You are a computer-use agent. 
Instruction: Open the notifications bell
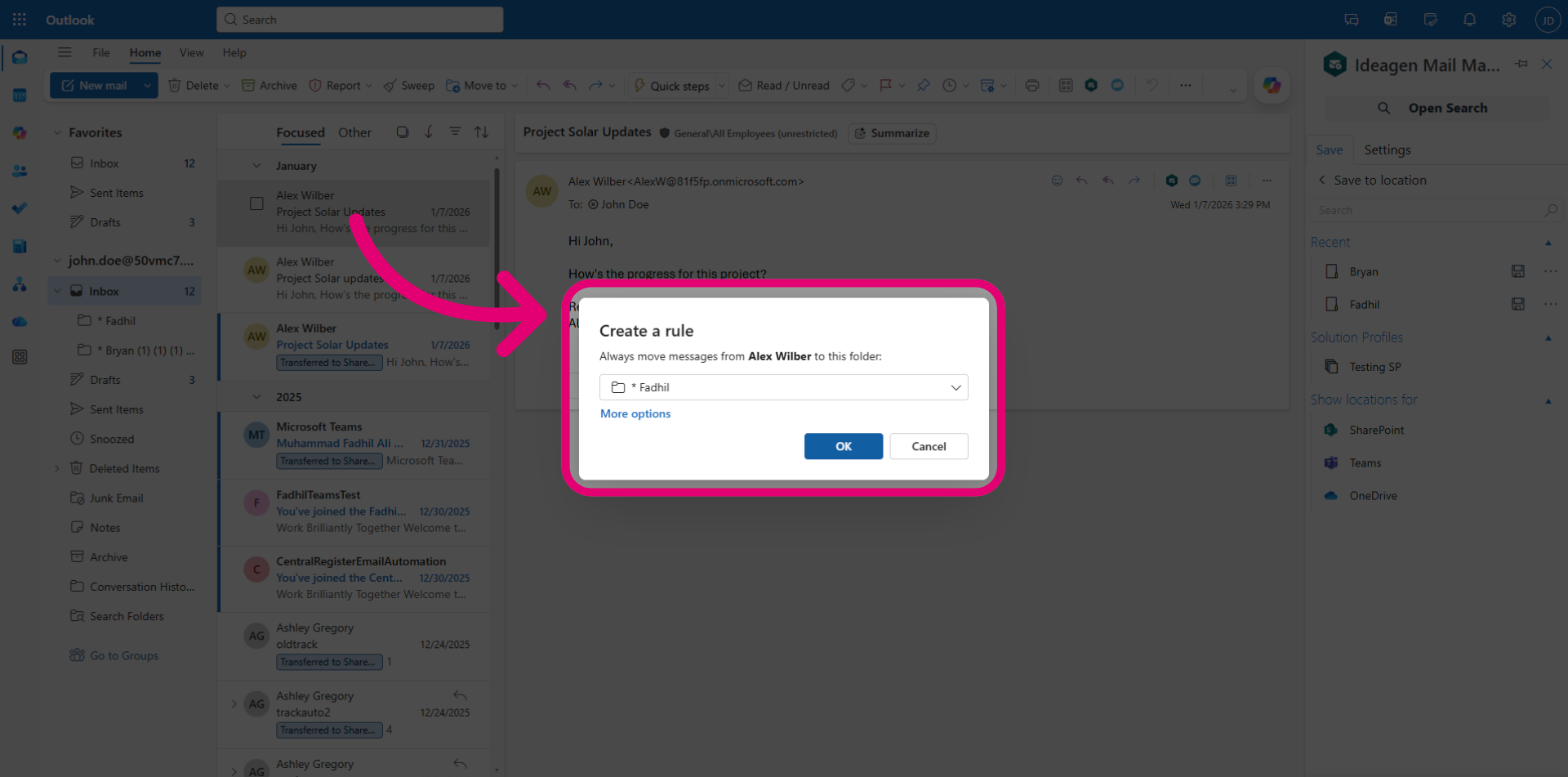(x=1469, y=20)
